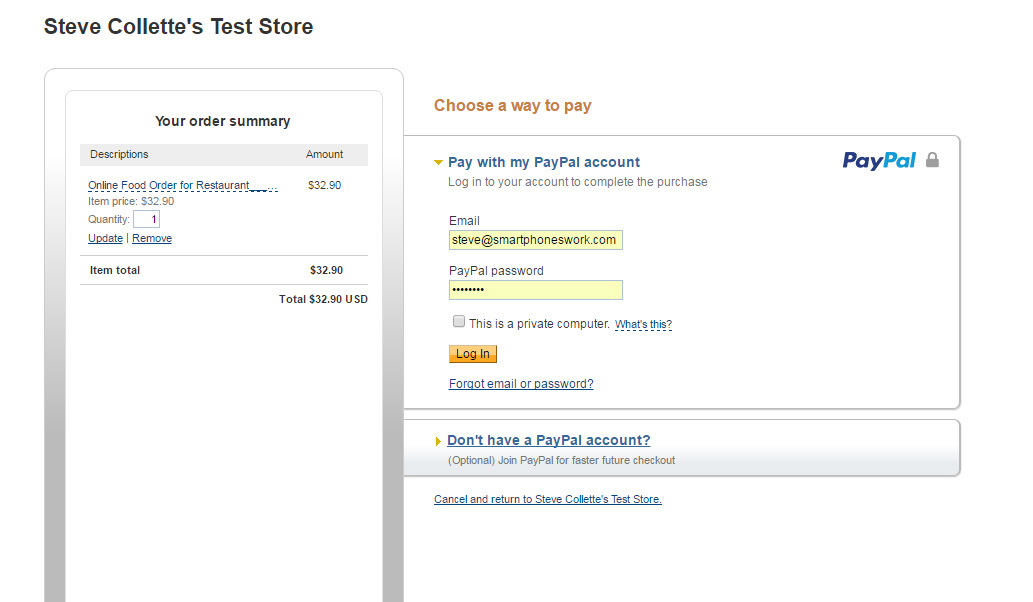Open Online Food Order for Restaurant link
This screenshot has width=1033, height=602.
pyautogui.click(x=183, y=186)
